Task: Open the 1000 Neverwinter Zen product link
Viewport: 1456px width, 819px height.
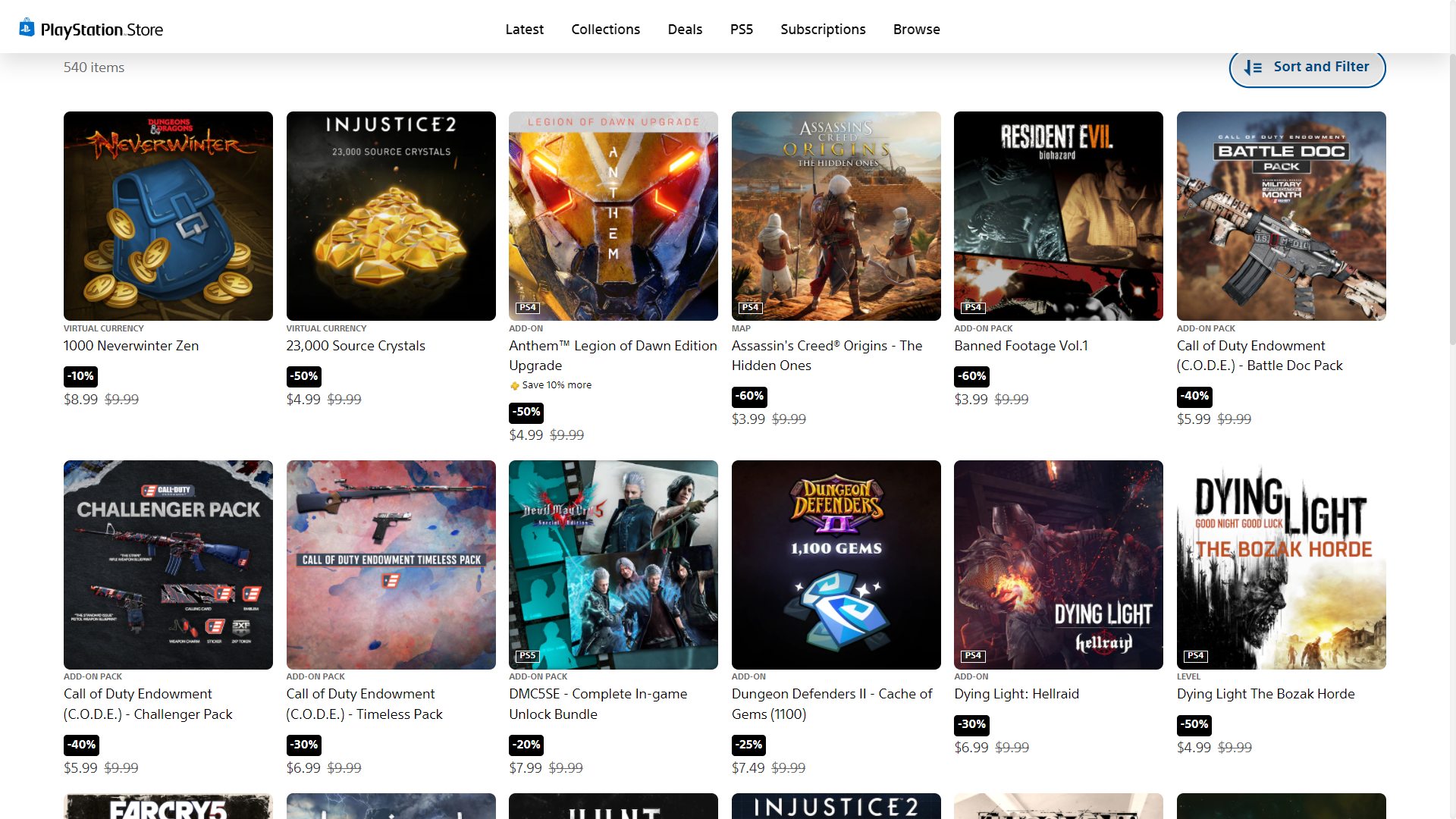Action: click(x=131, y=346)
